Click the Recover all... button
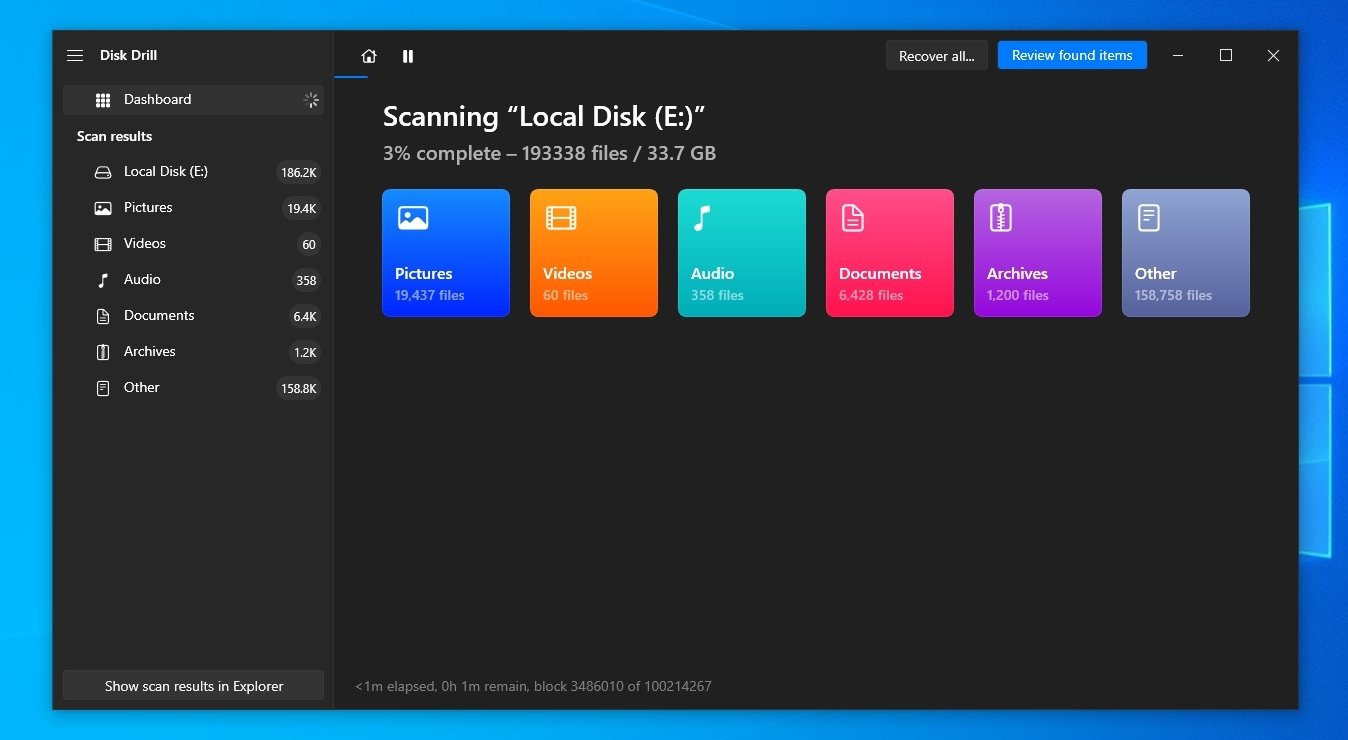This screenshot has height=740, width=1348. pyautogui.click(x=936, y=56)
